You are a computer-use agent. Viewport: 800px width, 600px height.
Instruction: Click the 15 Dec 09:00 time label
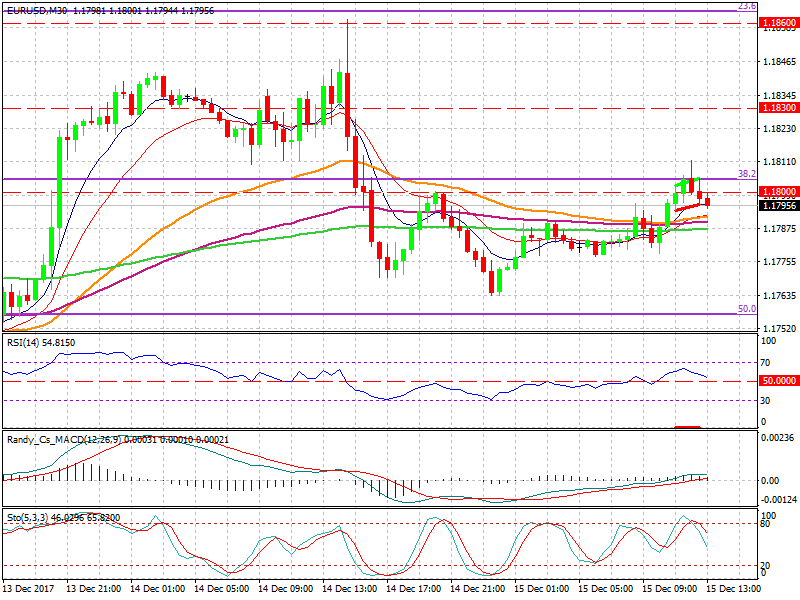[670, 588]
